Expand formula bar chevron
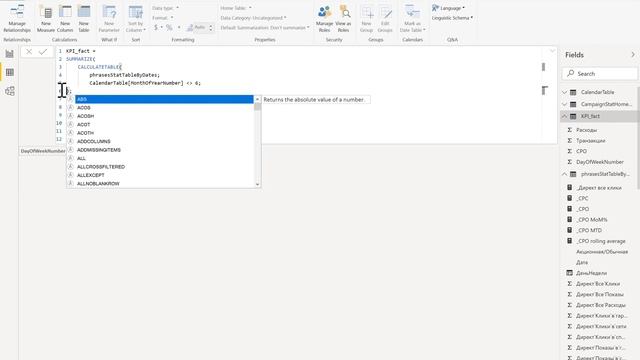 (x=552, y=51)
